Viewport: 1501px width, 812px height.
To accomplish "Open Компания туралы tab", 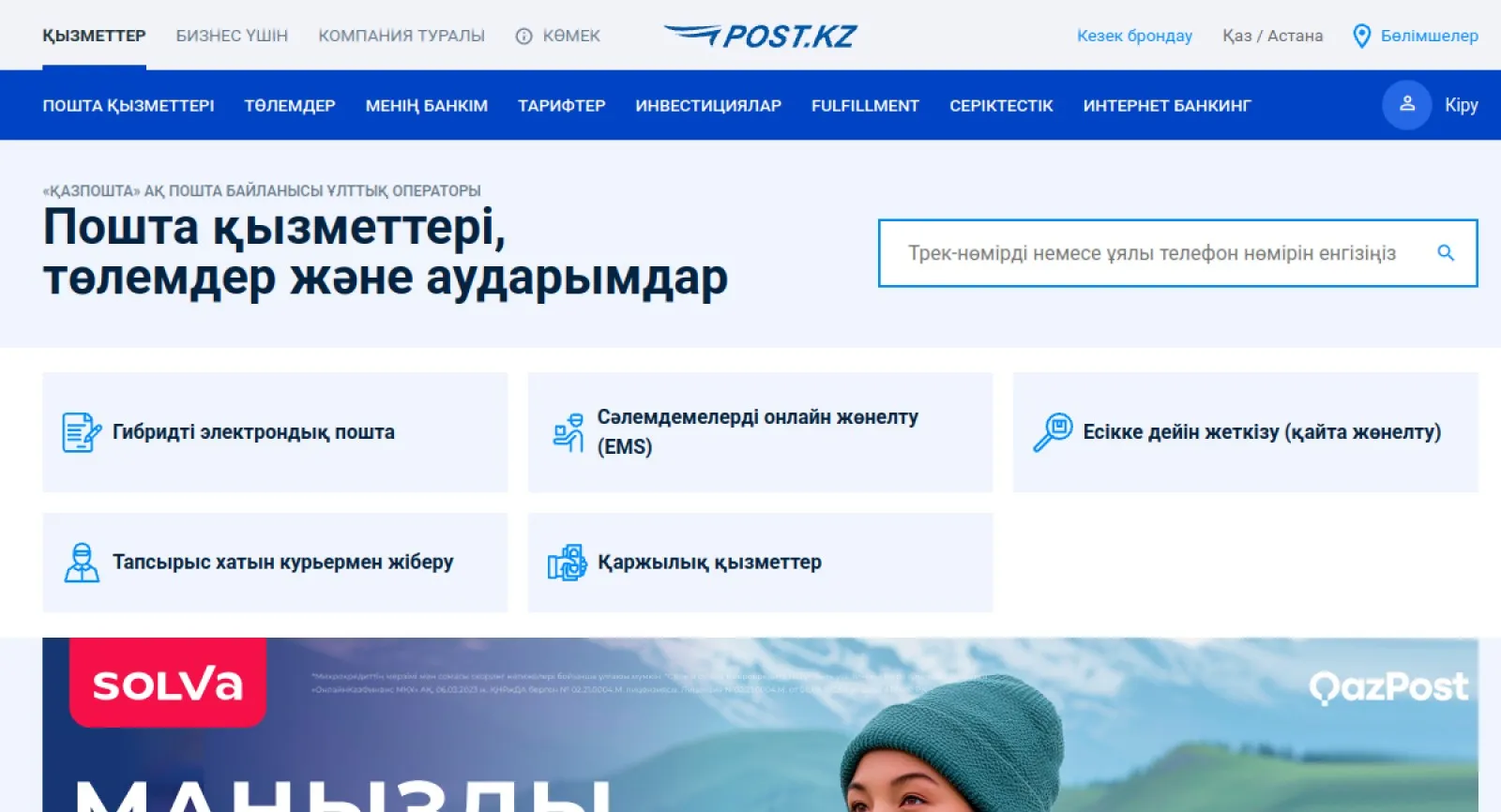I will pyautogui.click(x=402, y=36).
